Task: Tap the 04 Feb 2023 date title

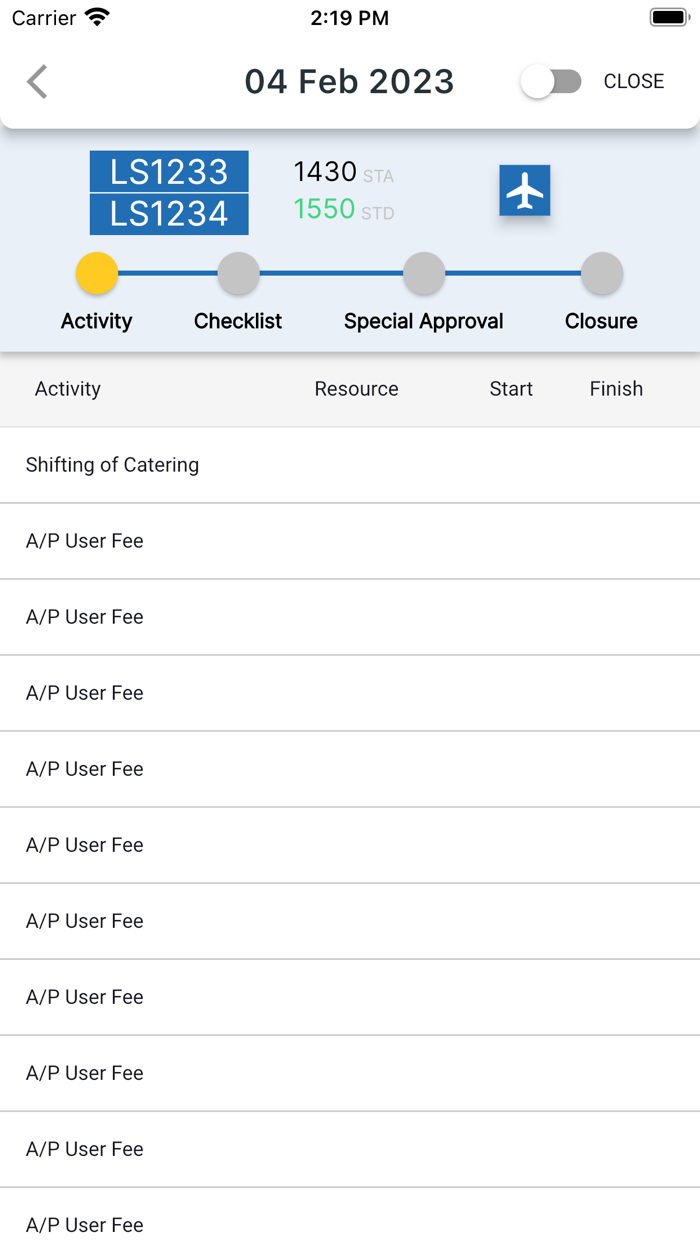Action: coord(349,82)
